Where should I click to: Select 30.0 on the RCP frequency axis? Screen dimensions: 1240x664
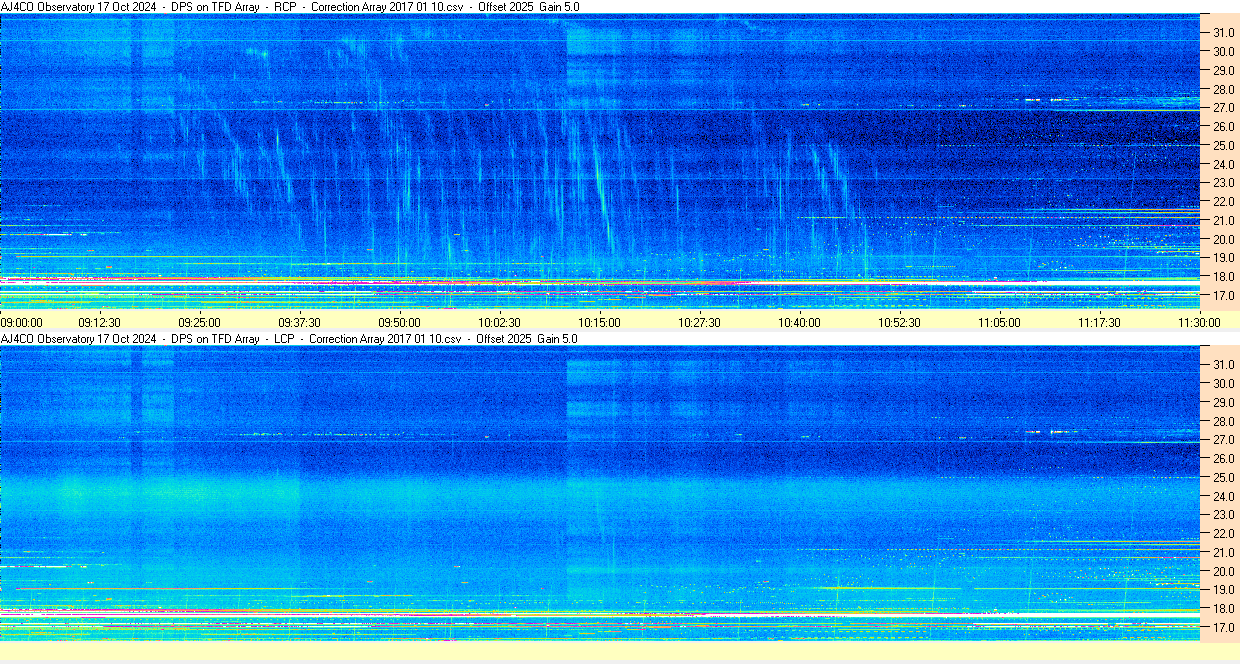[x=1224, y=51]
